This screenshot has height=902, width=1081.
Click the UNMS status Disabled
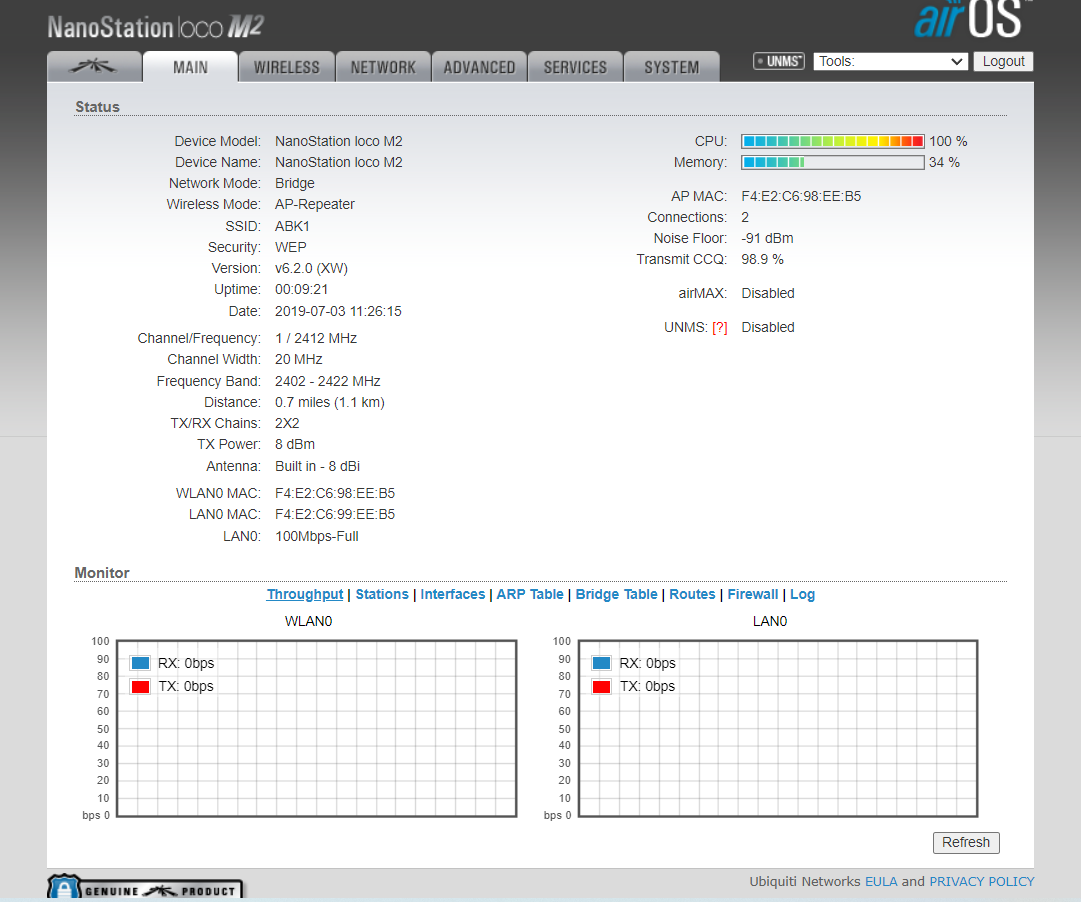tap(768, 328)
